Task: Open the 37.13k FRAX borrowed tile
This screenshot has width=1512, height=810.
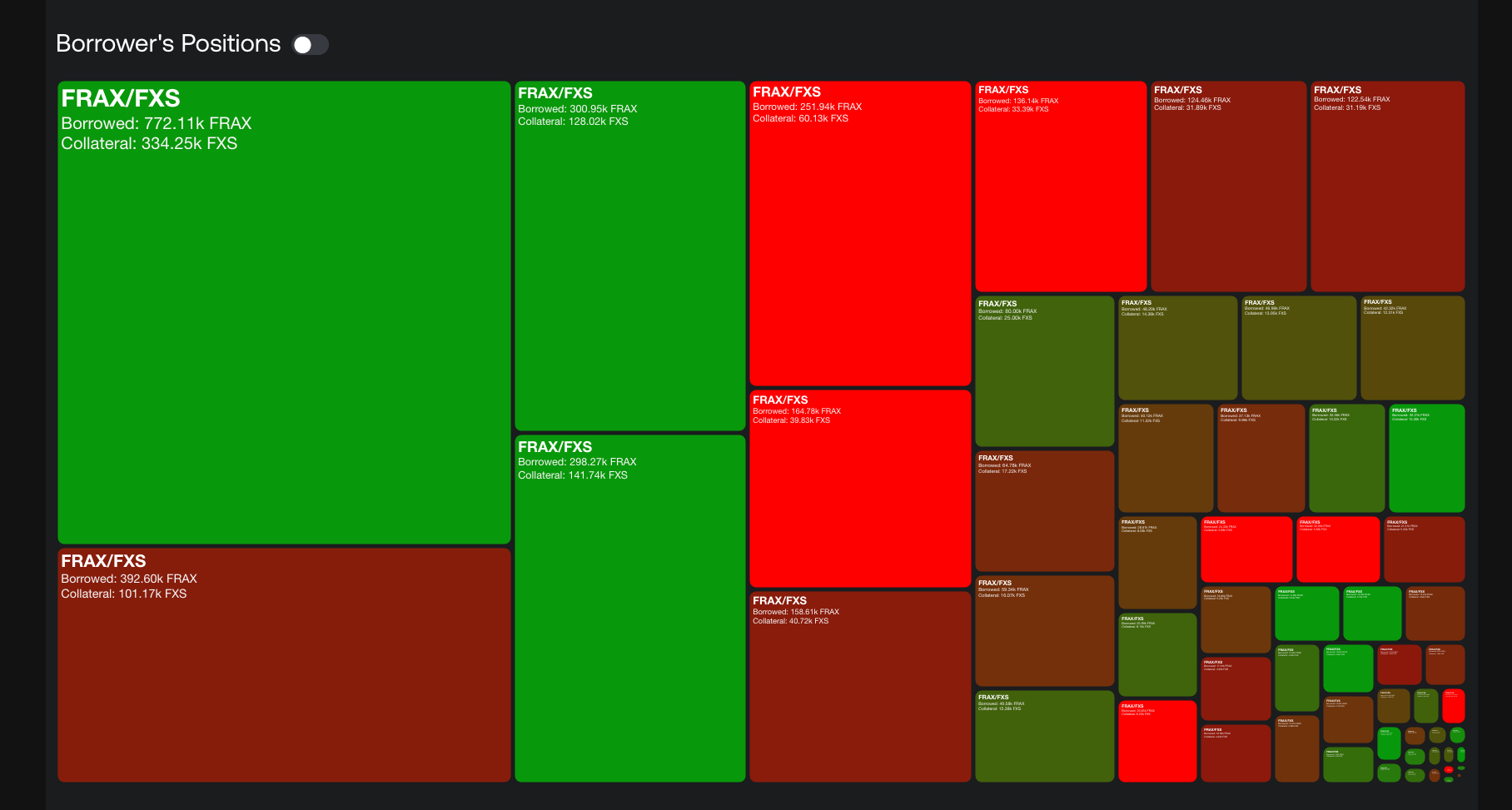Action: 1261,458
